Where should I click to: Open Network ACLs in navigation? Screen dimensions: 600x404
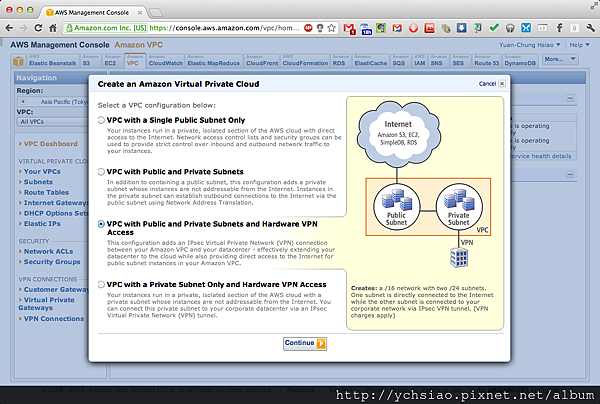(x=48, y=251)
